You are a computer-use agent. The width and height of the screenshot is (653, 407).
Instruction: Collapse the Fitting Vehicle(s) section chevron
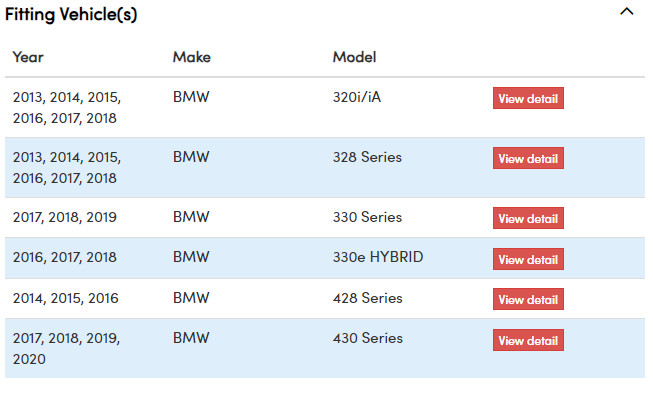[x=626, y=12]
